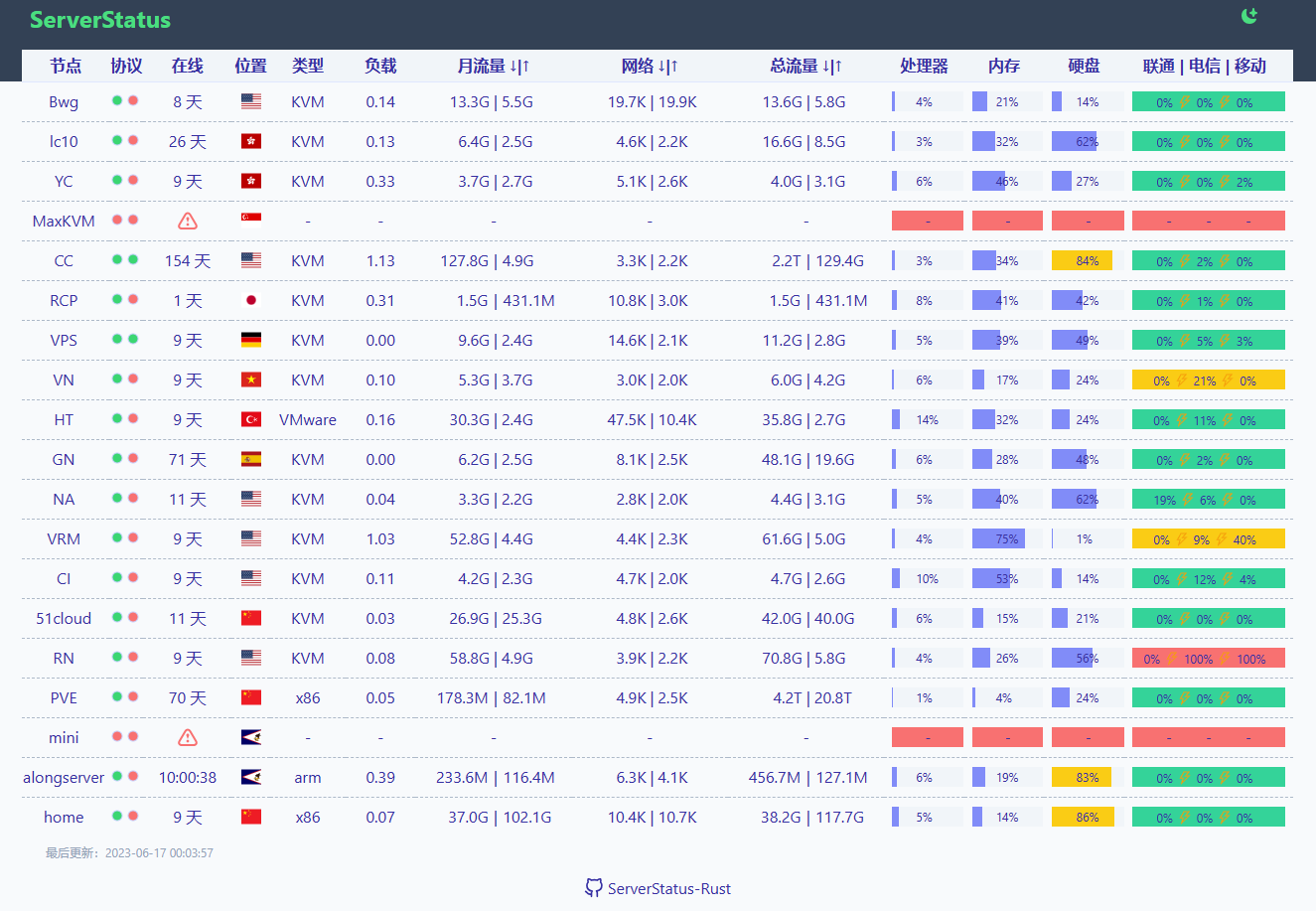Select the Turkey flag on the HT row

coord(250,418)
